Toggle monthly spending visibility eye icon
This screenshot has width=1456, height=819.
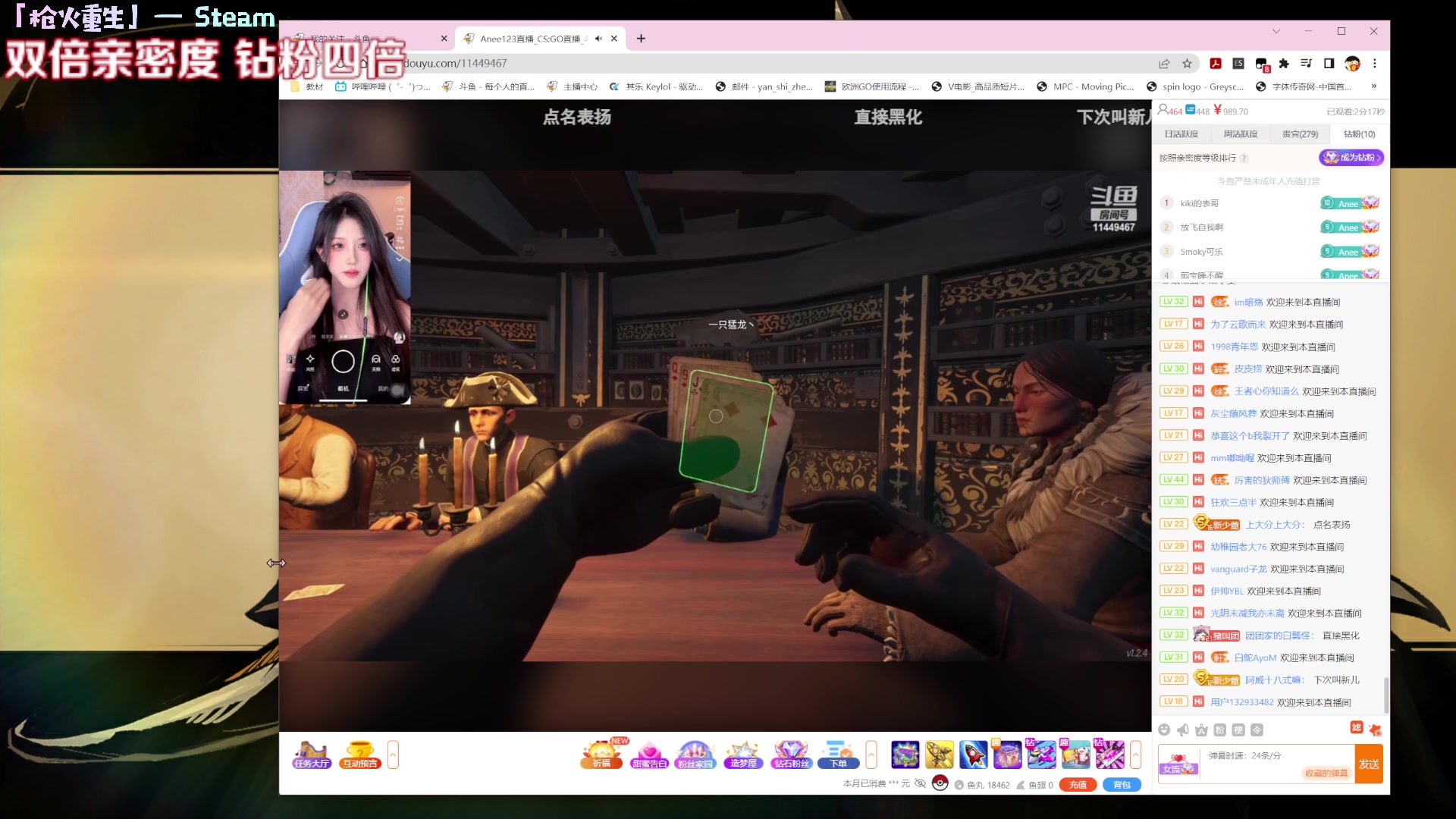click(920, 783)
